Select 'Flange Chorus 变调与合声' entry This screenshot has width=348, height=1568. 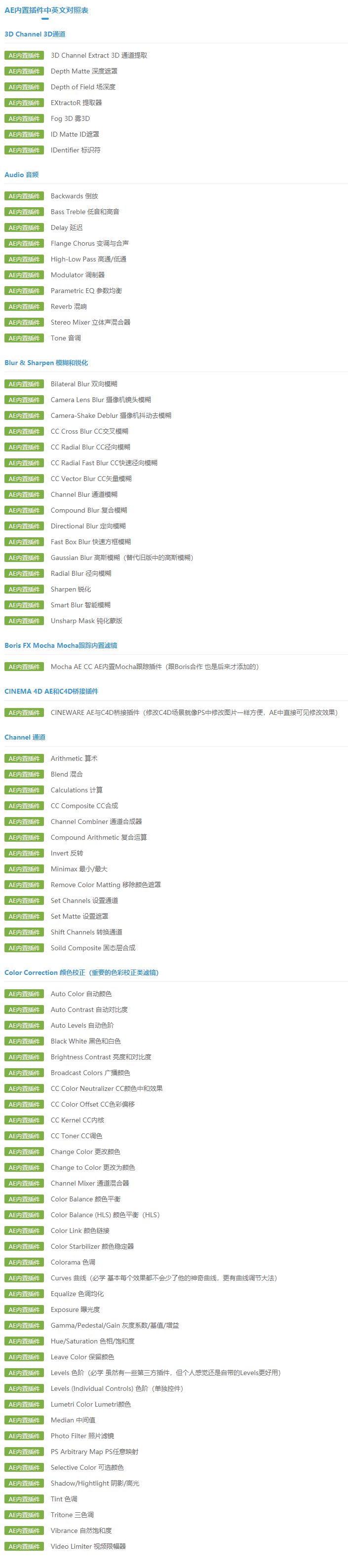point(89,243)
